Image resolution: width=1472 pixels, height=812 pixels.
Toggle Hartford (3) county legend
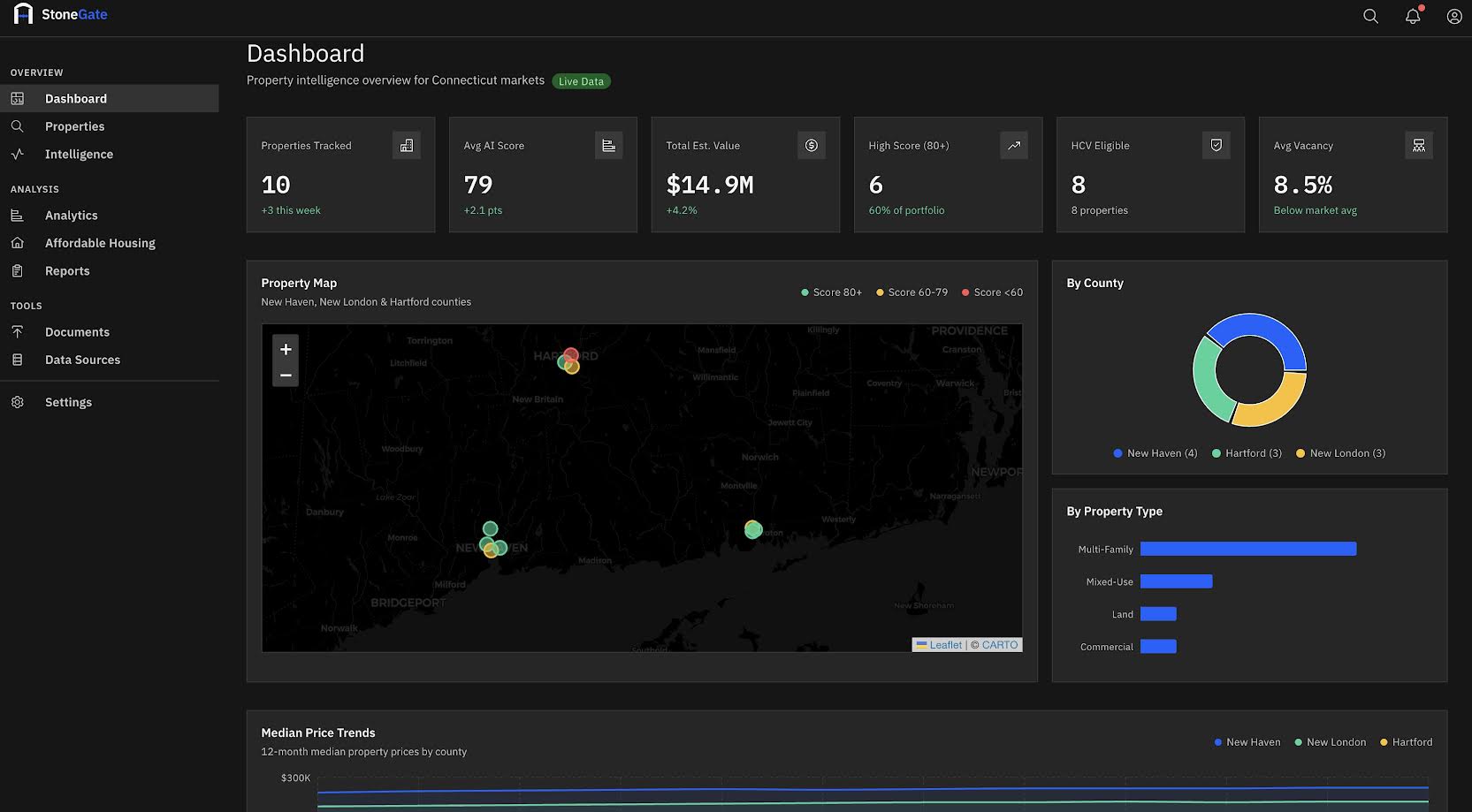[1247, 453]
